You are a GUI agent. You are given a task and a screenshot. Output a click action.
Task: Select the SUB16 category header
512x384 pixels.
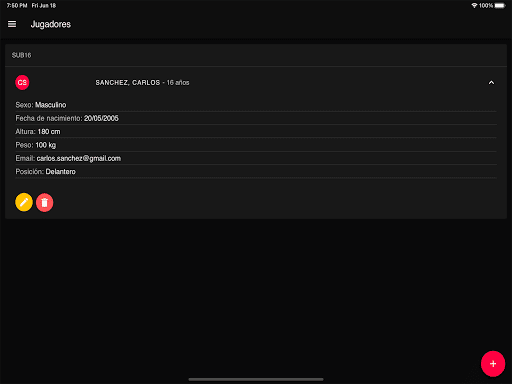[256, 55]
